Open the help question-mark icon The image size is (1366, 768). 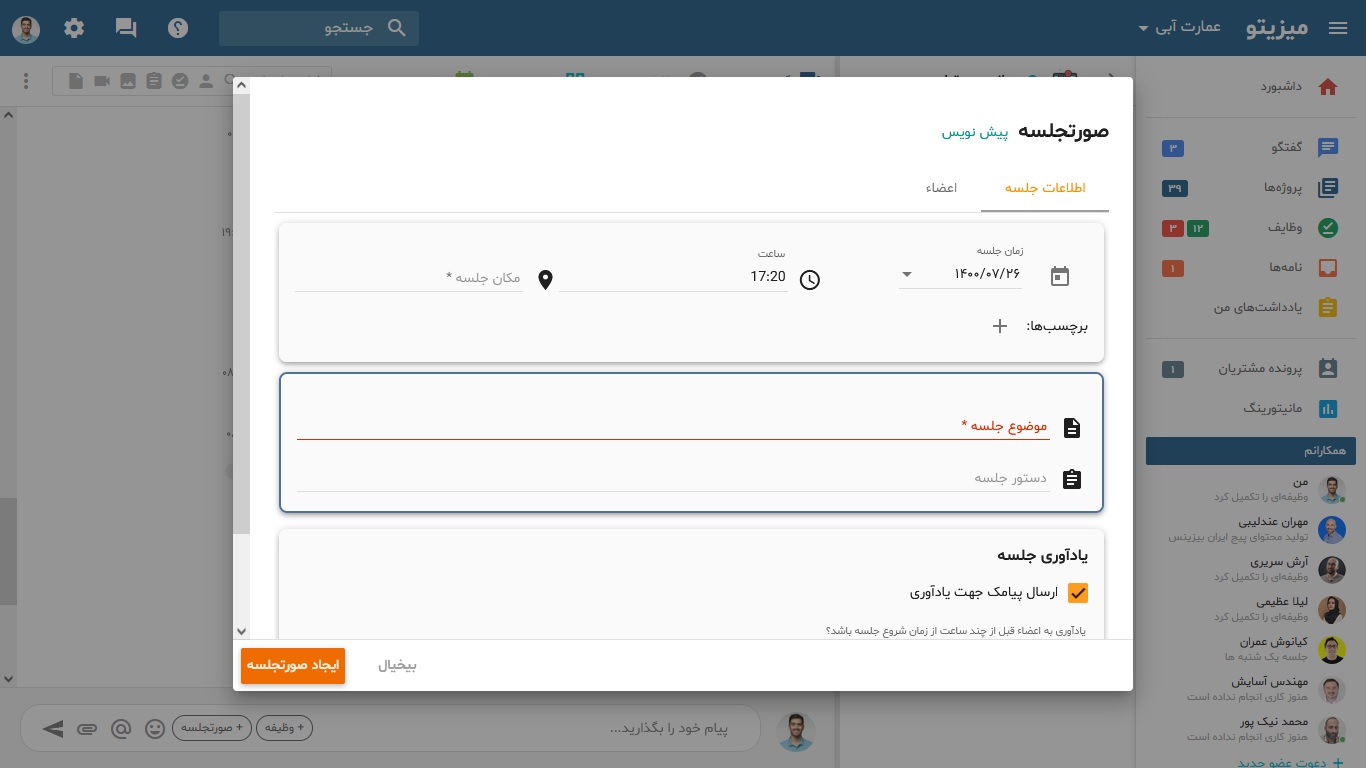[178, 28]
